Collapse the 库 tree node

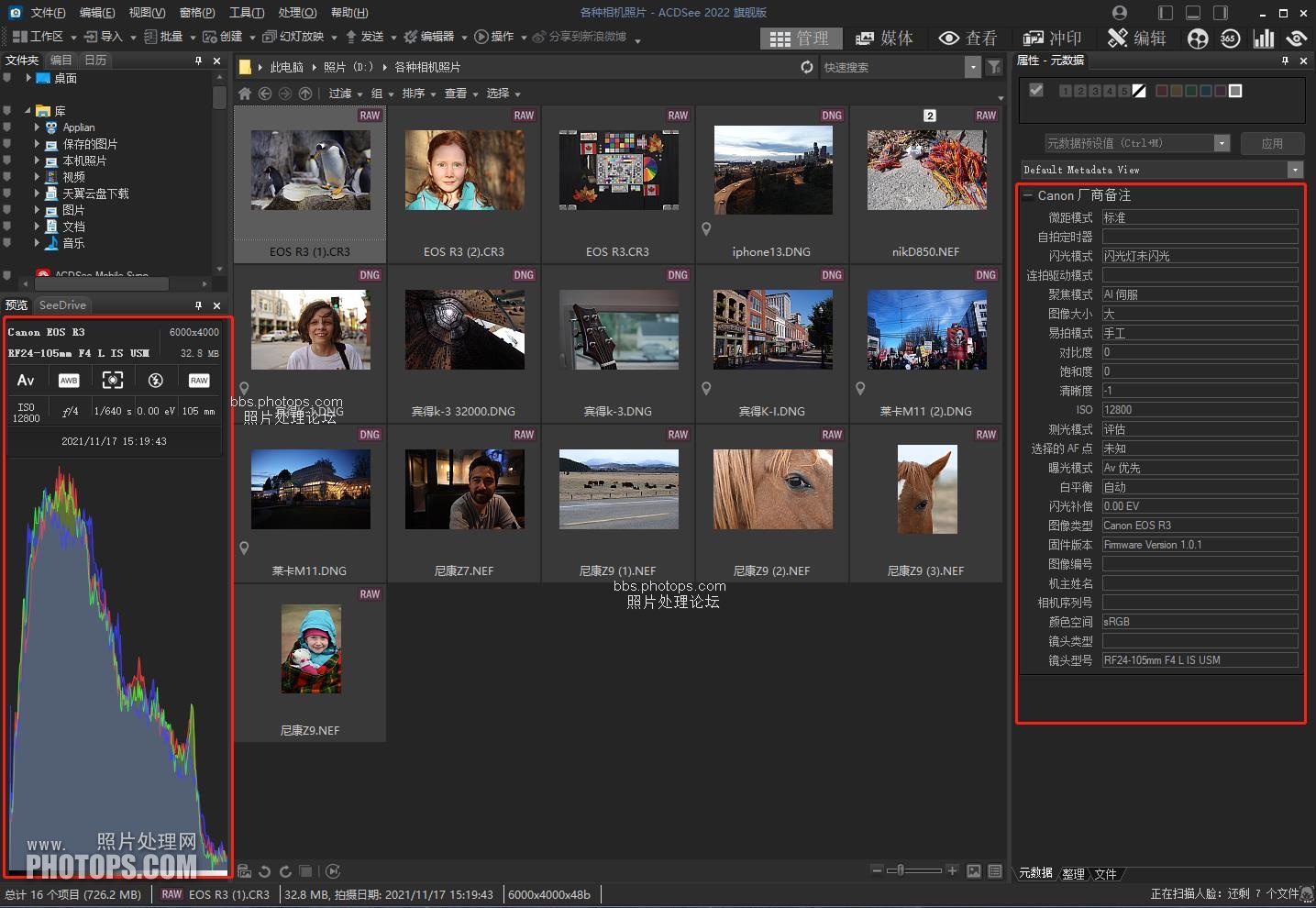(28, 111)
